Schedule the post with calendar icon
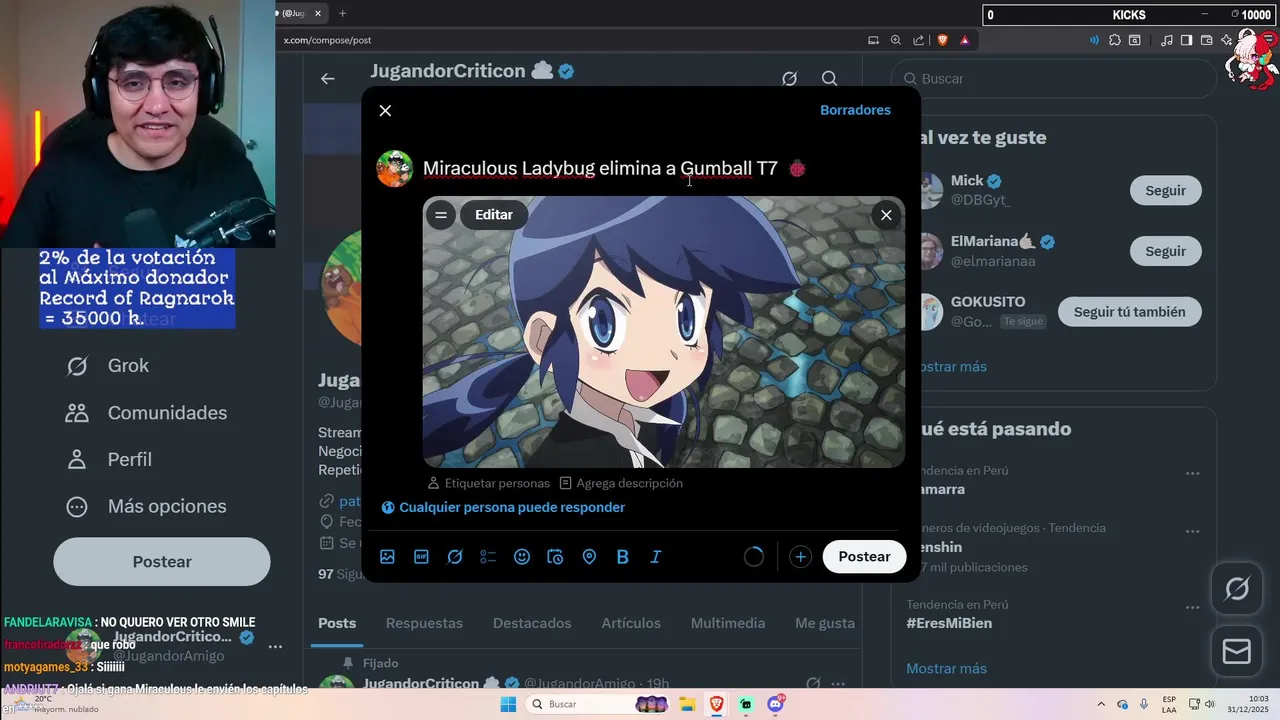 click(555, 557)
